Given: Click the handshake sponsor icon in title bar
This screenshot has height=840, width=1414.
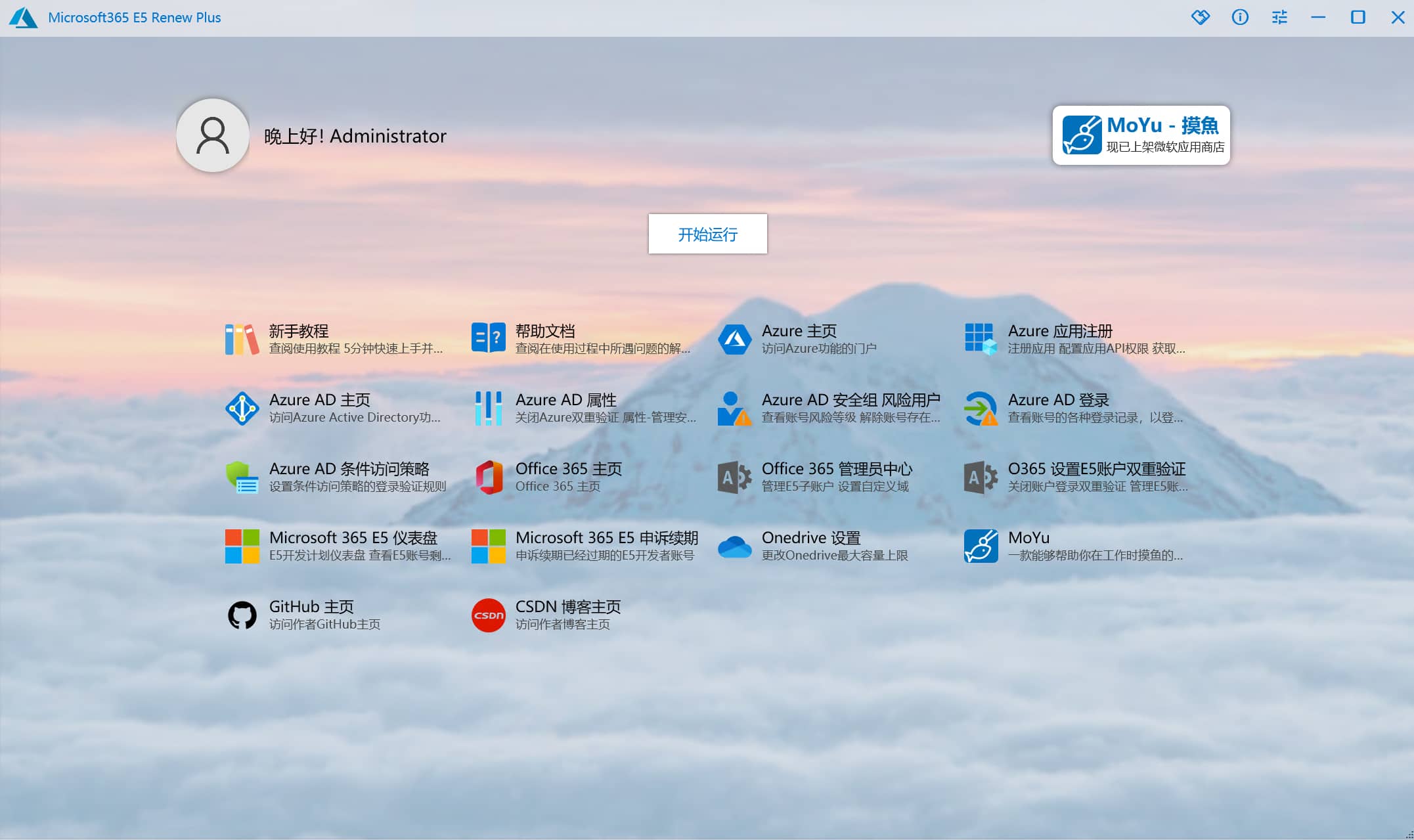Looking at the screenshot, I should (1201, 17).
